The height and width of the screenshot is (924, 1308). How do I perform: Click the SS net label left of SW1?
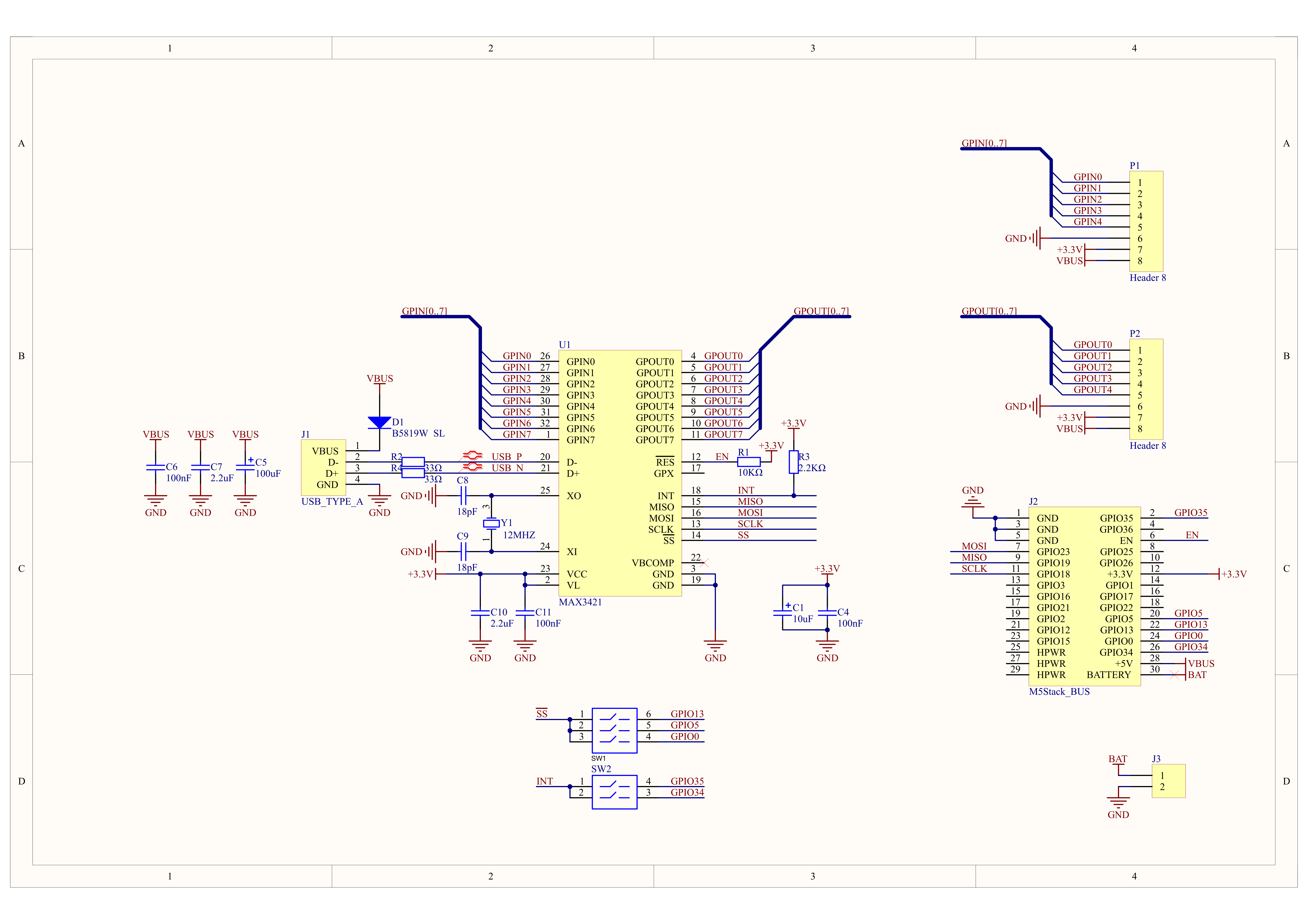[x=542, y=714]
